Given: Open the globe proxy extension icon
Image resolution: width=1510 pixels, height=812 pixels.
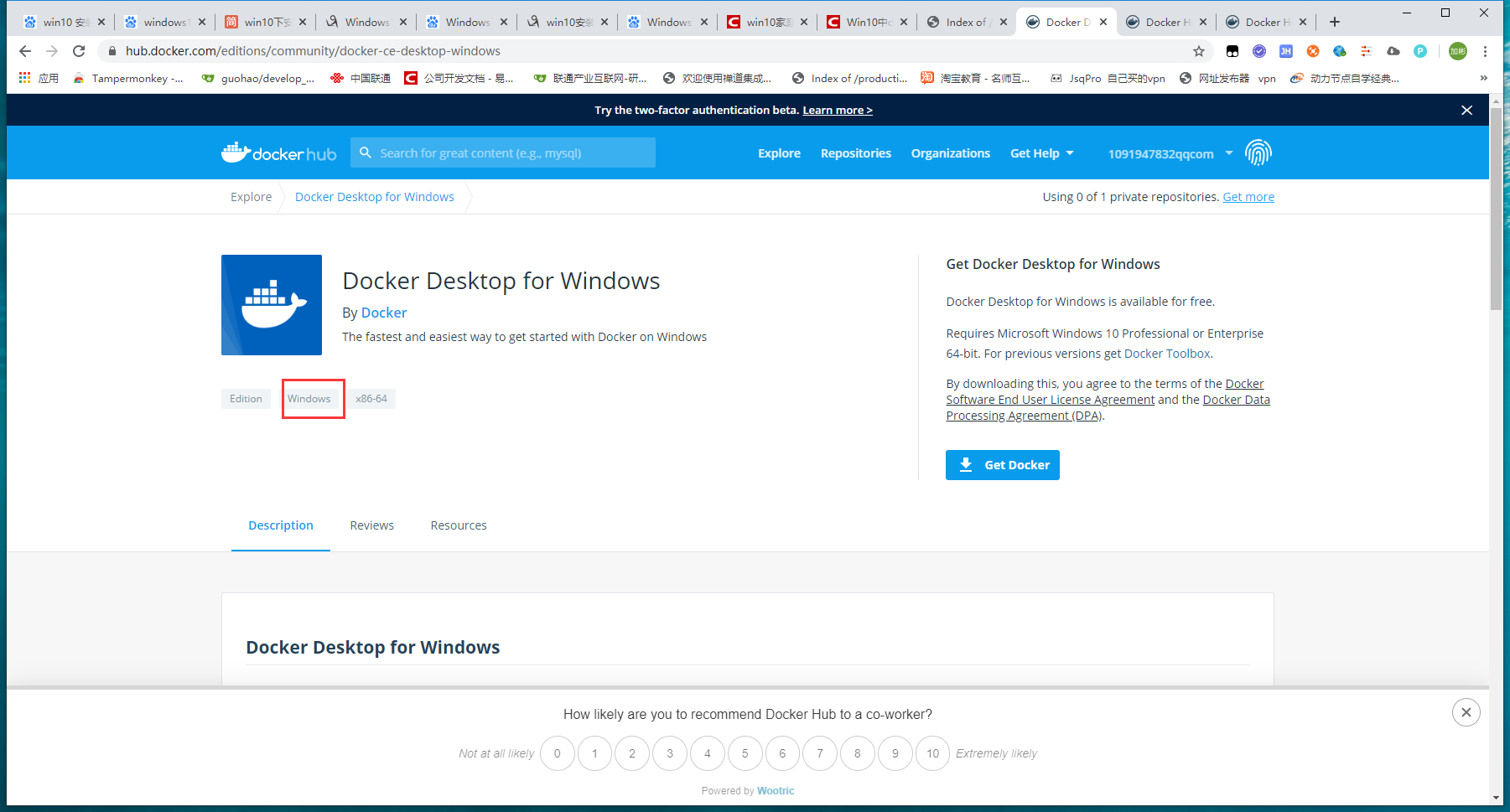Looking at the screenshot, I should pos(1340,51).
